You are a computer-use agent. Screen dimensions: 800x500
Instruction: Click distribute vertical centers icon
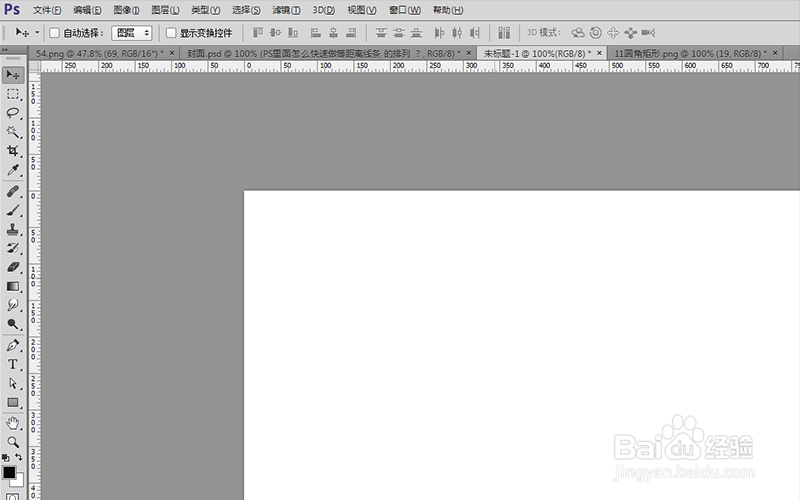(398, 33)
